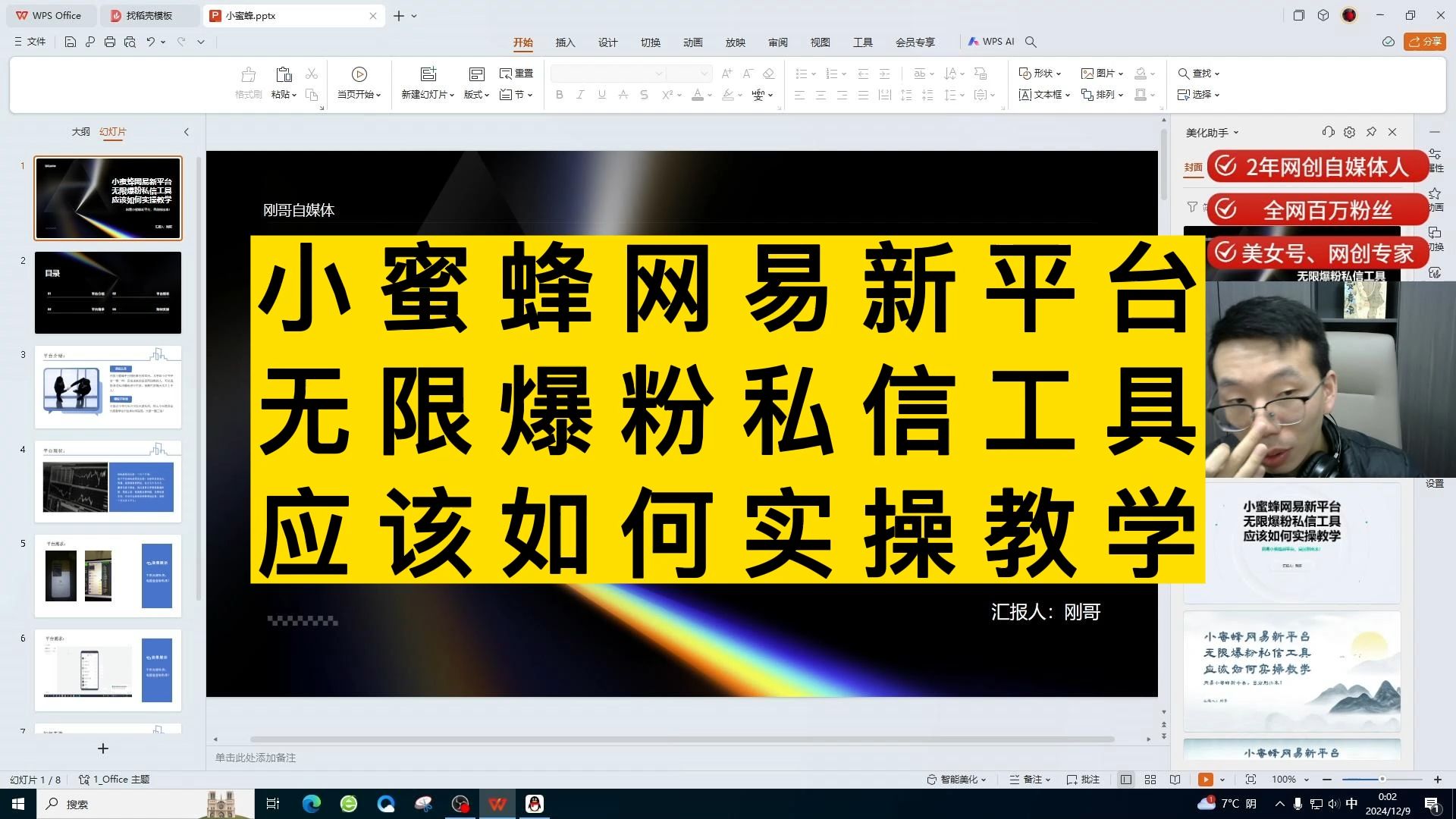Toggle Strikethrough (S) formatting
The image size is (1456, 819).
point(644,95)
